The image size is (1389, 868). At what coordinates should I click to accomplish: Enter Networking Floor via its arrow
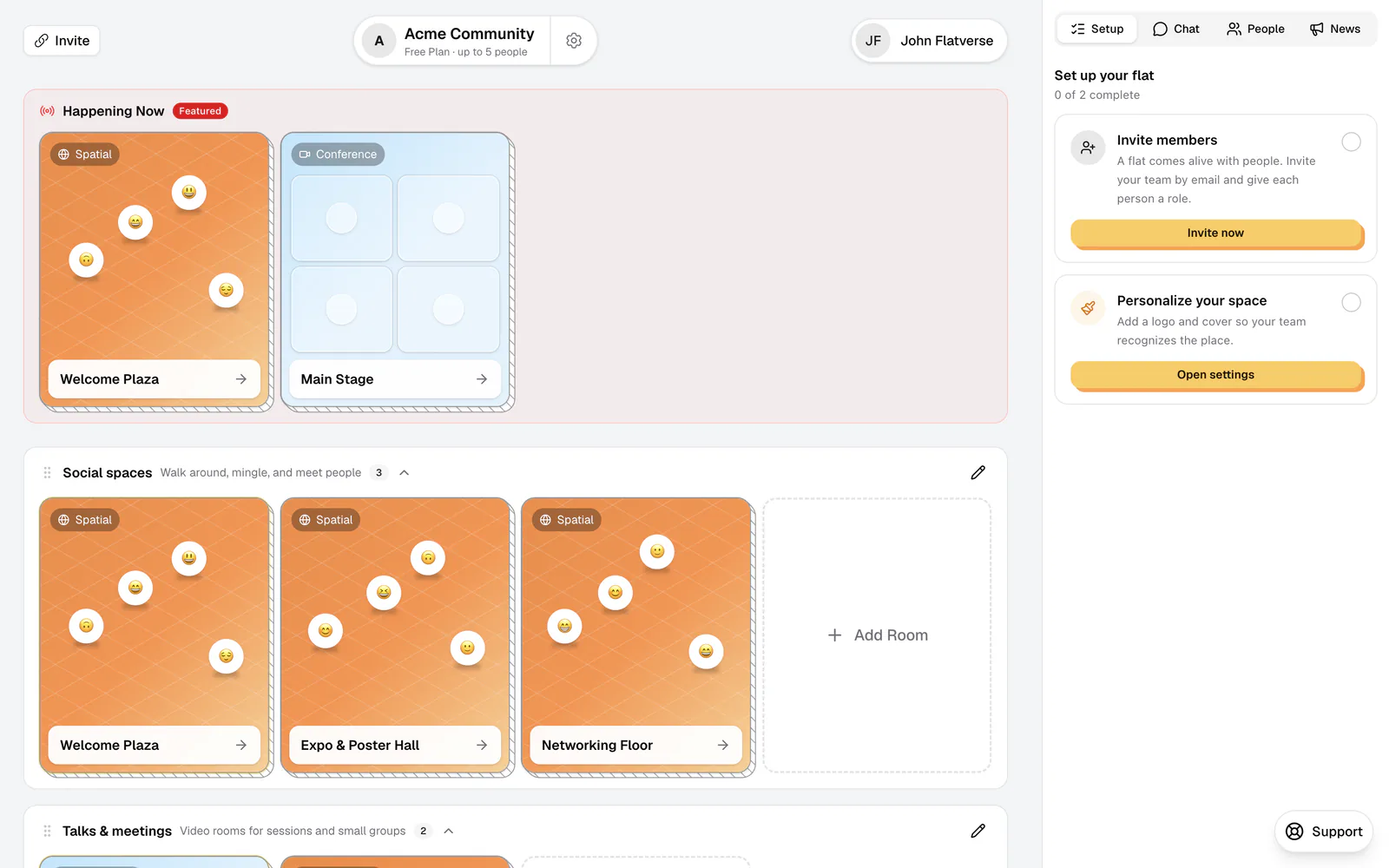click(x=723, y=746)
